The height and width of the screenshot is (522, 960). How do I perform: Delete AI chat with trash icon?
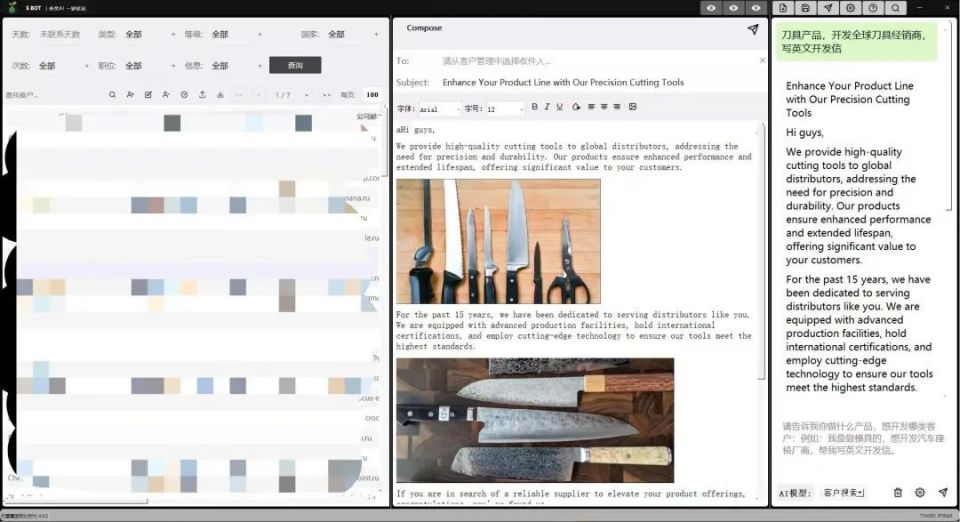pos(898,493)
